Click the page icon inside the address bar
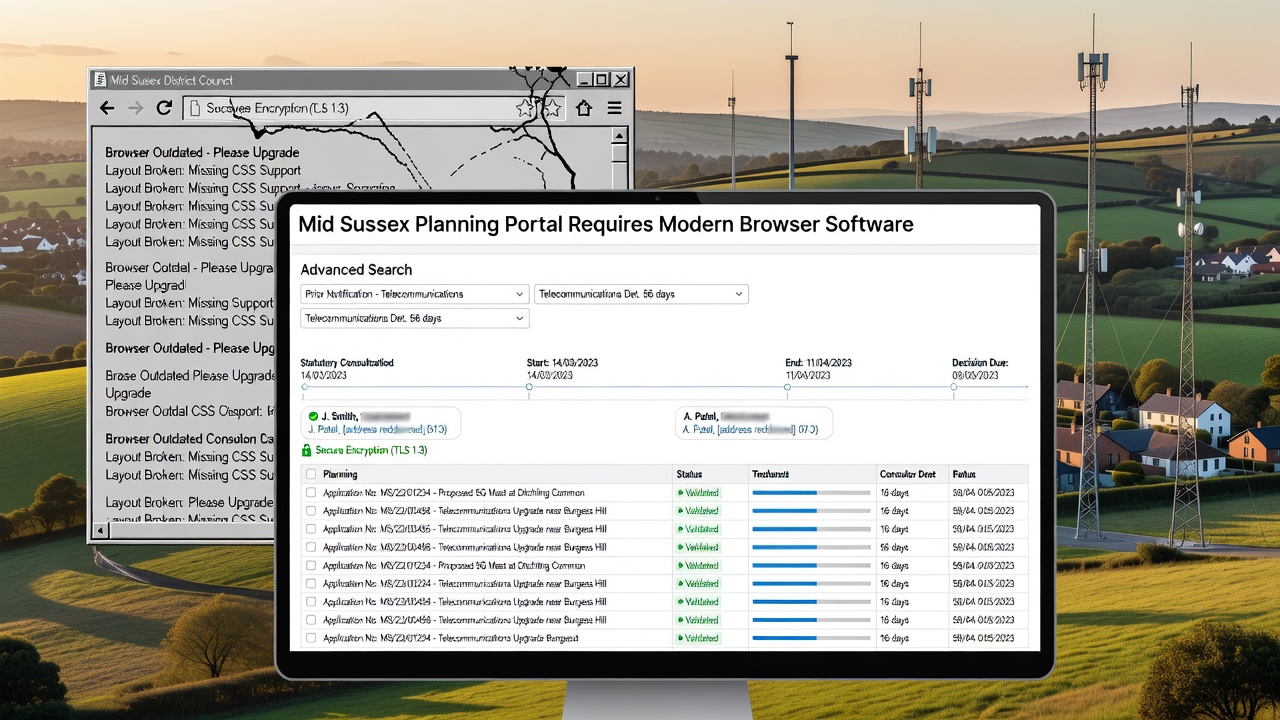1280x720 pixels. pyautogui.click(x=196, y=108)
